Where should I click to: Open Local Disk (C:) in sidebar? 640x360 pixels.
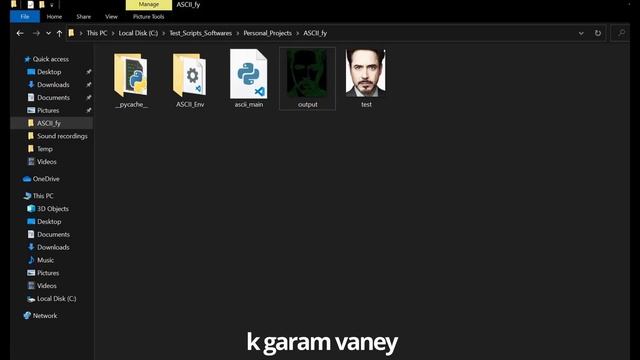56,299
